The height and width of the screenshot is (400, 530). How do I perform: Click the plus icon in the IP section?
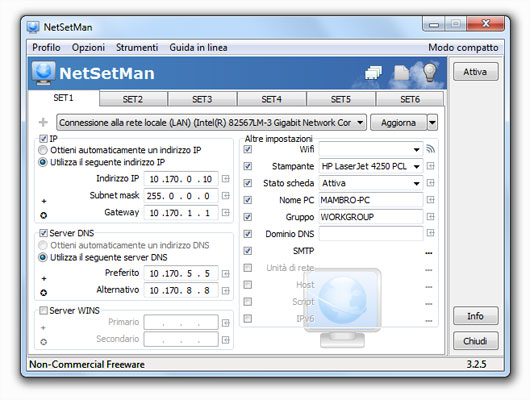(x=44, y=201)
